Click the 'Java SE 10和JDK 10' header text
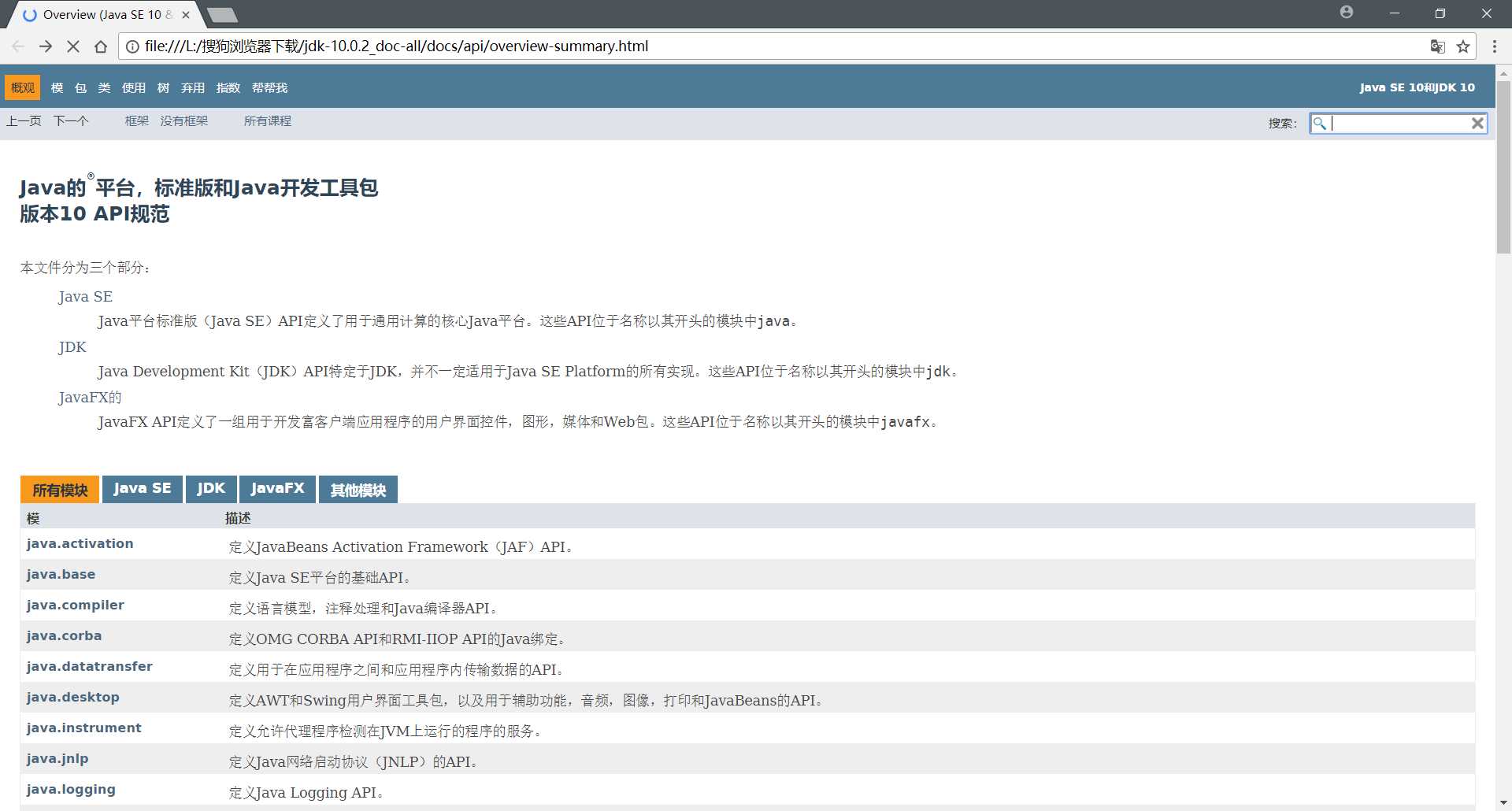Screen dimensions: 1512x811 coord(1417,87)
